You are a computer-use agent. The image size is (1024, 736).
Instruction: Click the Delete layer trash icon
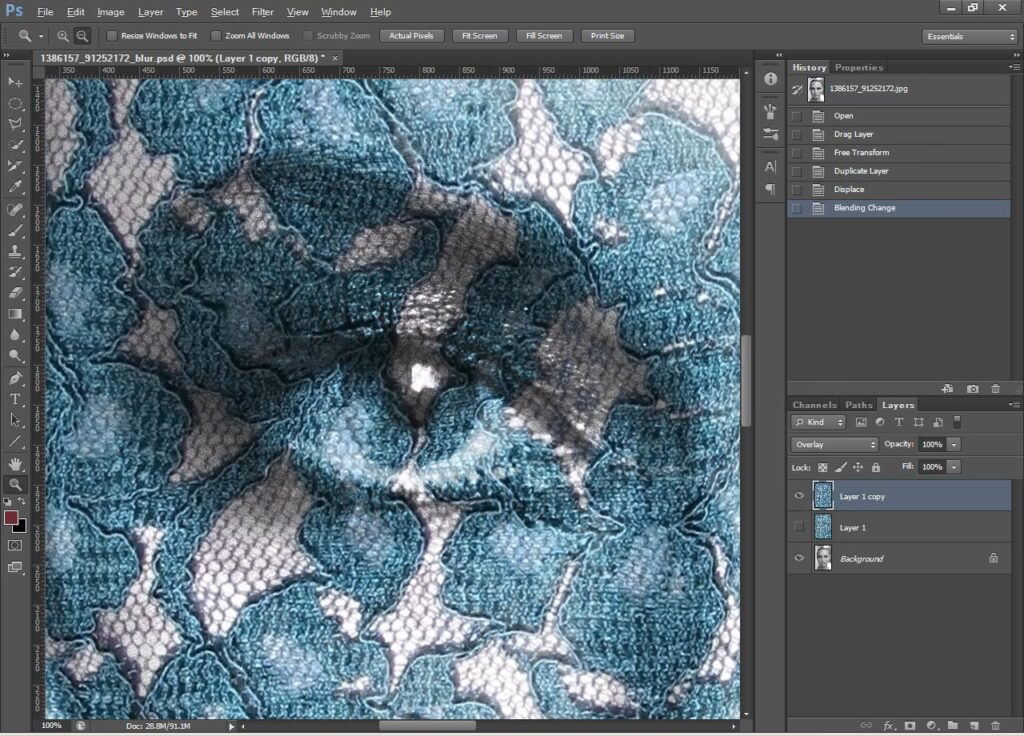[995, 725]
